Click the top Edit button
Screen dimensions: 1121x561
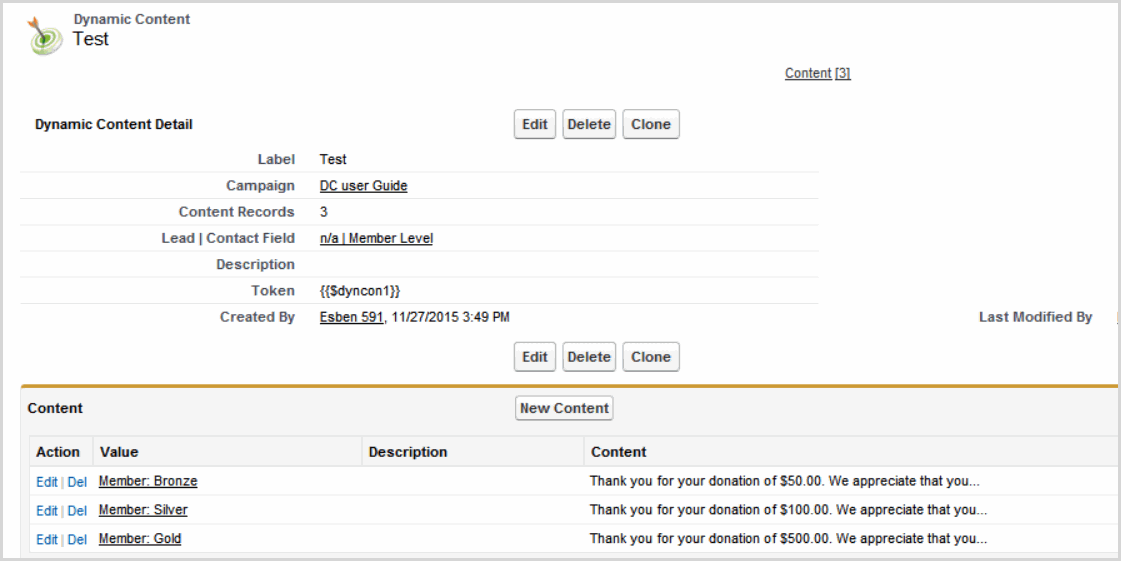[535, 125]
